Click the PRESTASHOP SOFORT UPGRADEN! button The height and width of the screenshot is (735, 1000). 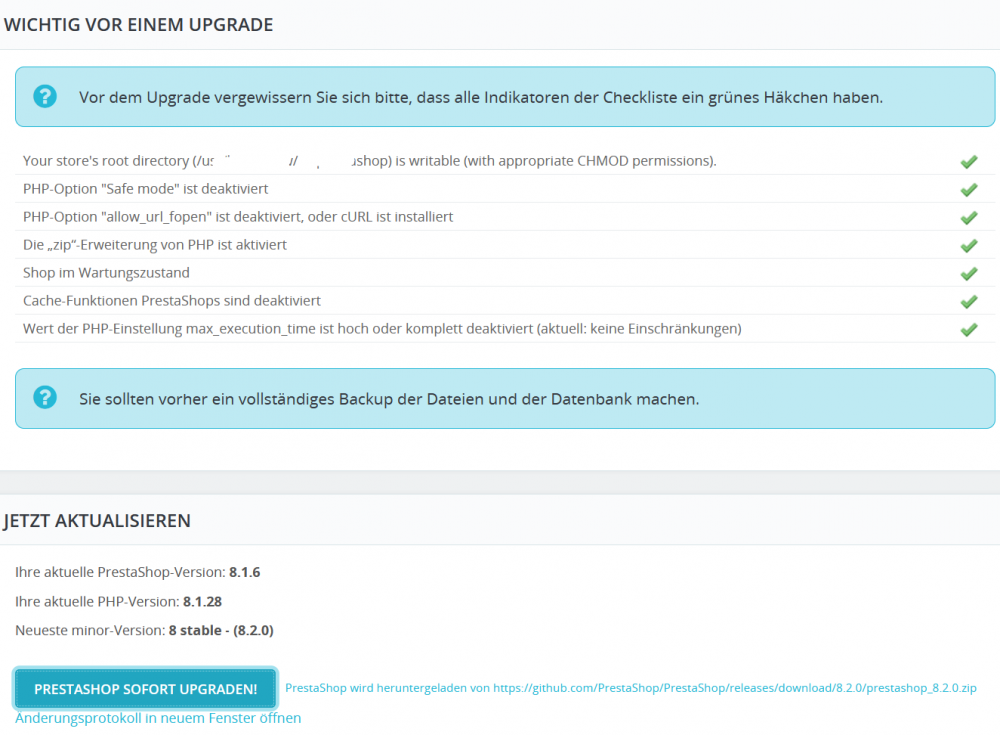(x=145, y=688)
